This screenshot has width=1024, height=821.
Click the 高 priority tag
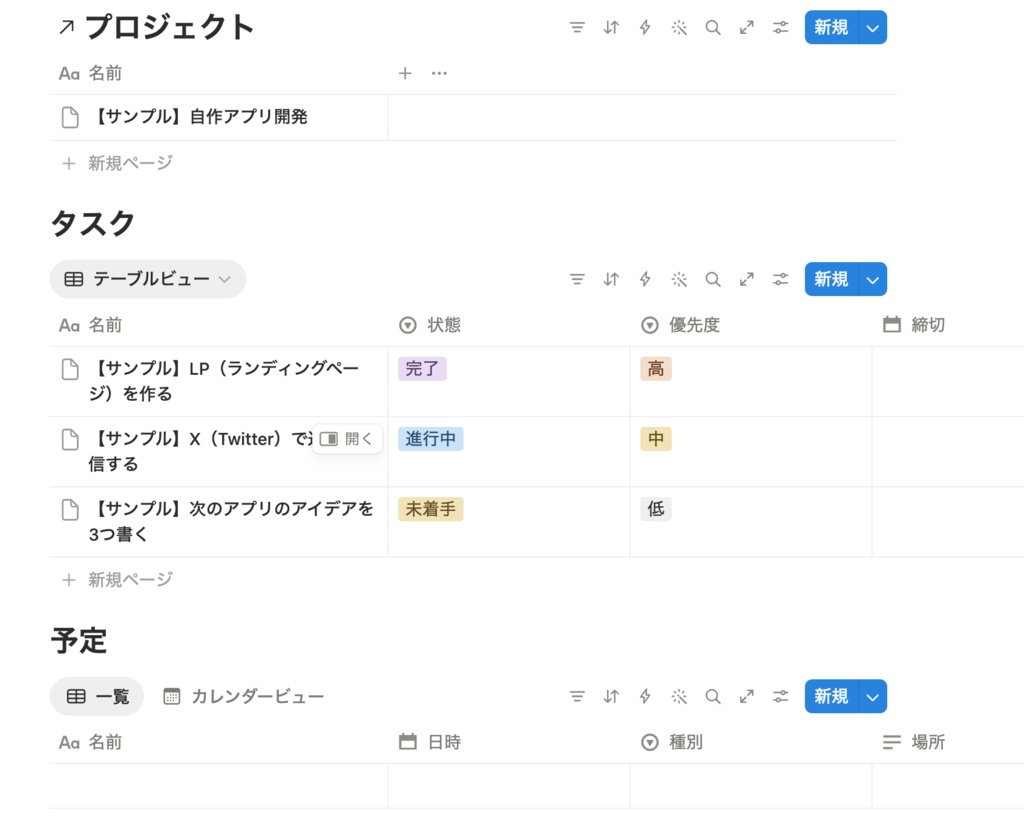click(x=656, y=369)
